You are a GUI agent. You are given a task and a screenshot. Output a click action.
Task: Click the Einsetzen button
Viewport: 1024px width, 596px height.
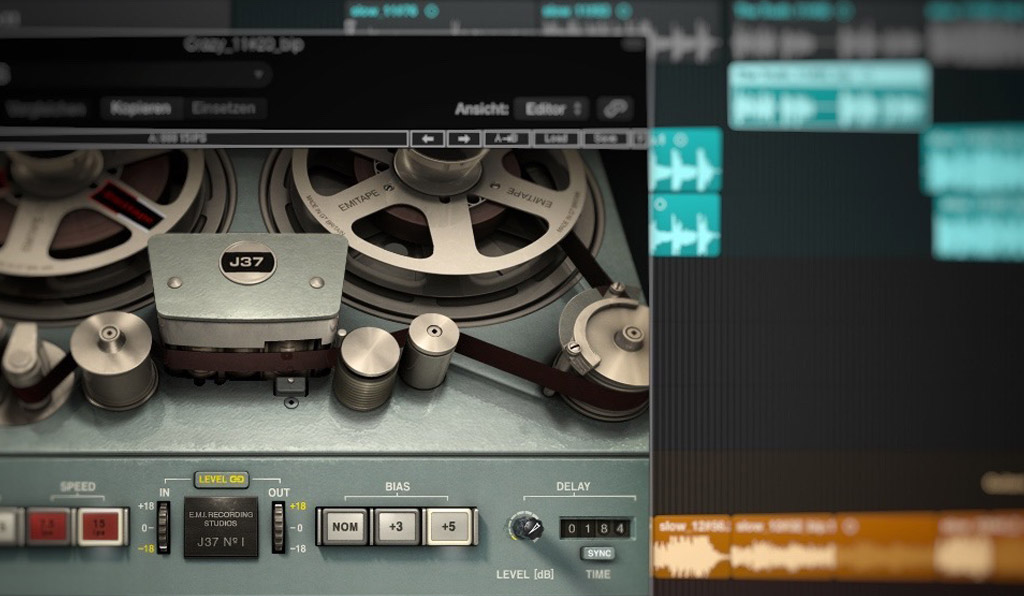pyautogui.click(x=223, y=108)
